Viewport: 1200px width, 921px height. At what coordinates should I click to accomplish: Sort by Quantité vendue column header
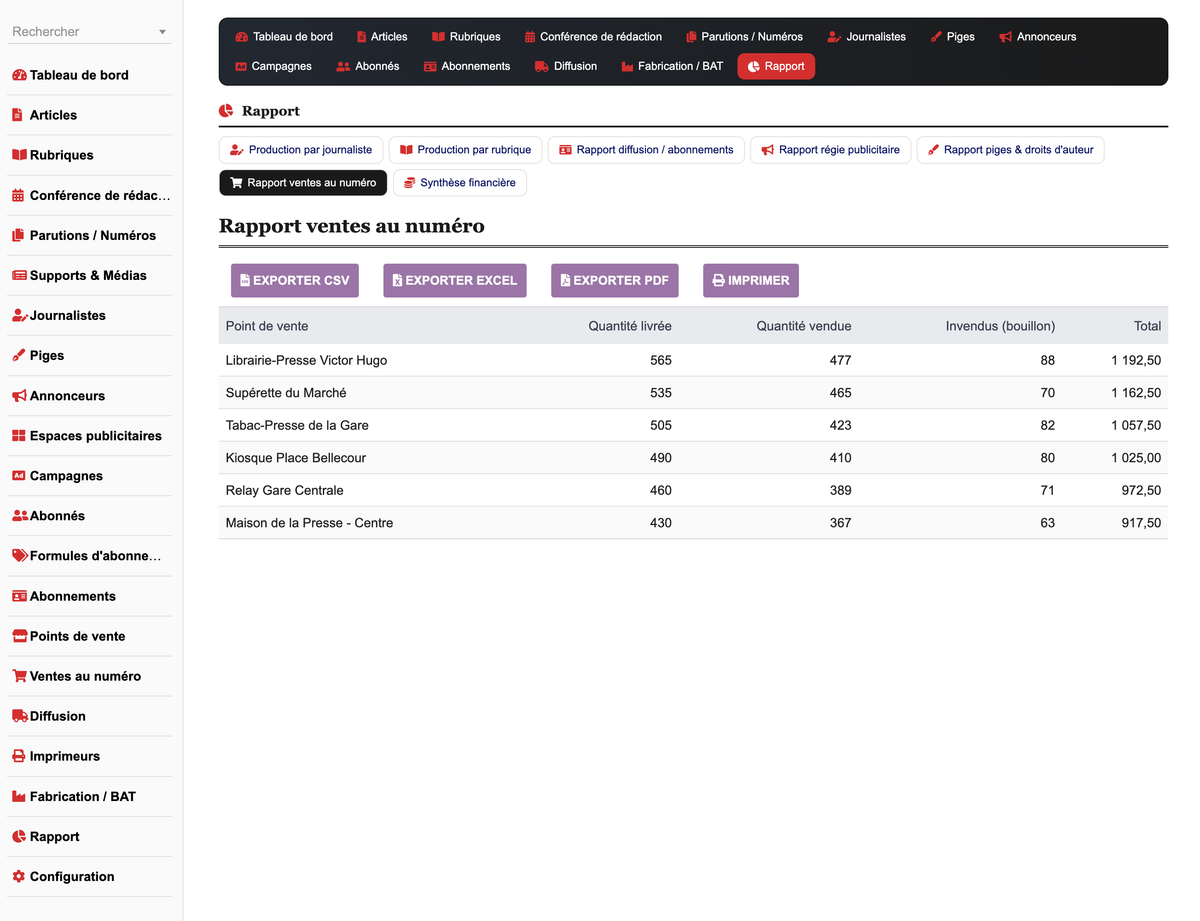click(x=804, y=326)
